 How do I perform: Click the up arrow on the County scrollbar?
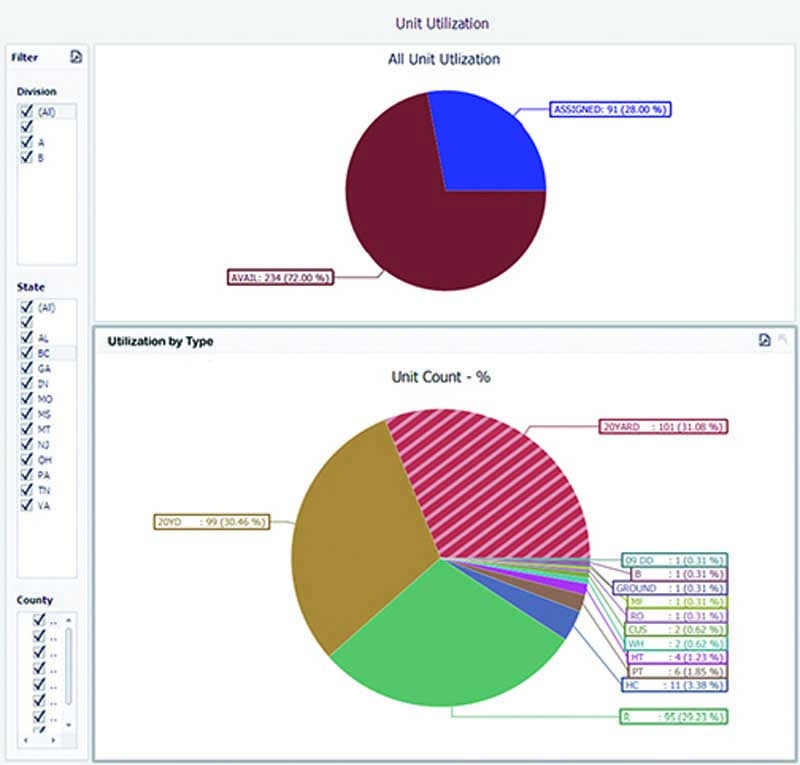click(68, 618)
